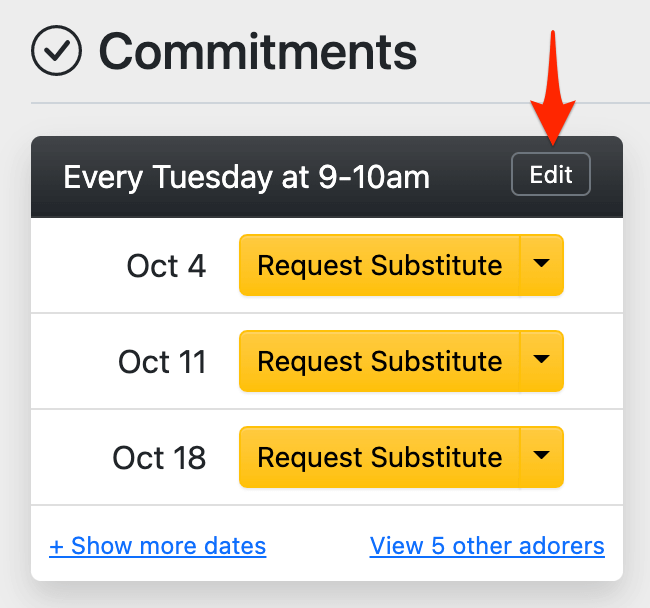Click the Commitments heading text
The image size is (650, 608).
[257, 51]
